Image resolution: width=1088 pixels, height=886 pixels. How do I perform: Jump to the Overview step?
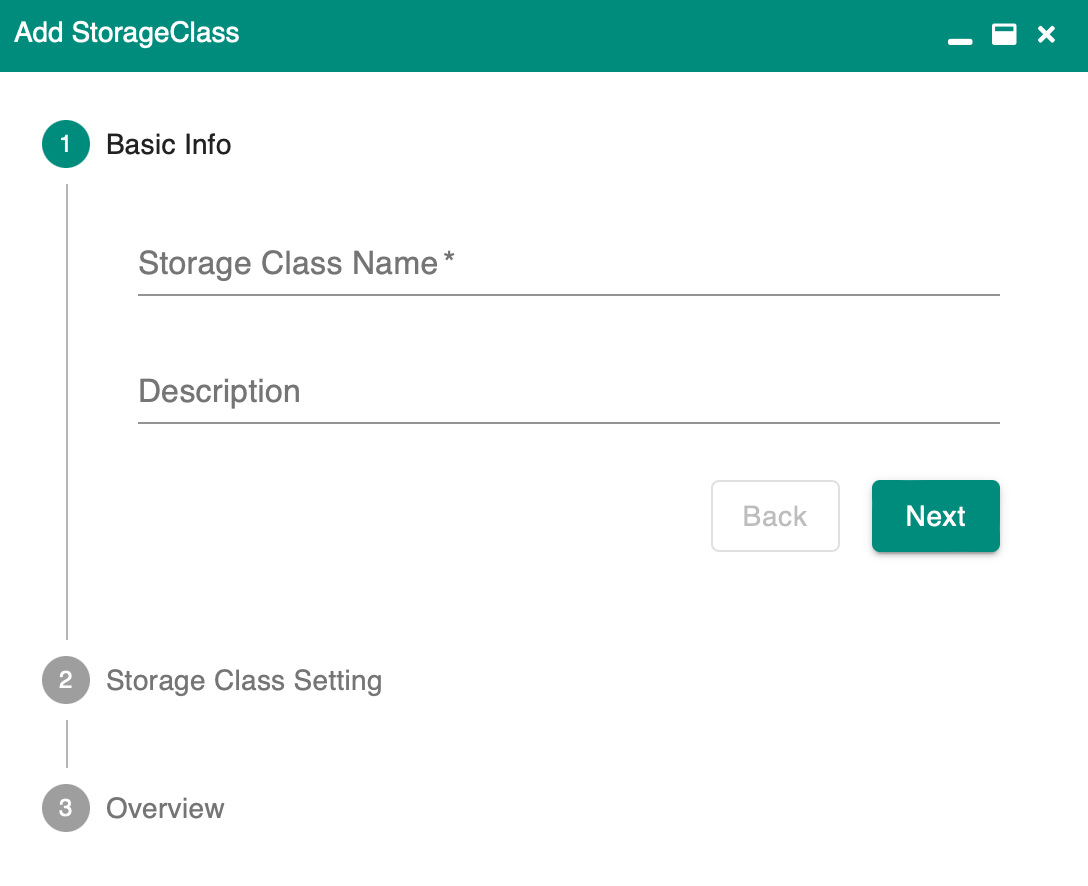coord(165,808)
